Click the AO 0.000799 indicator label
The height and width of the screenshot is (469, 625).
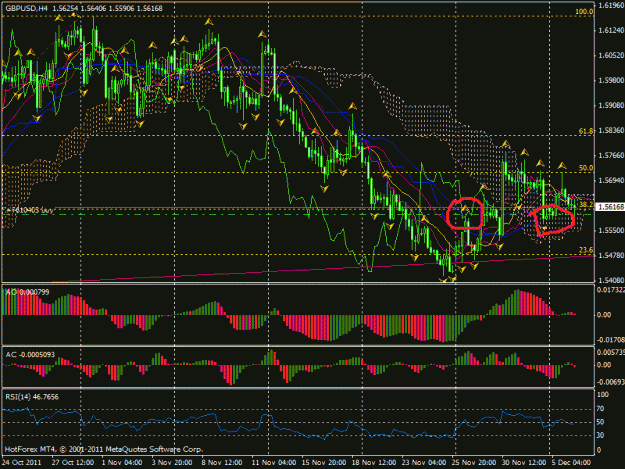click(28, 292)
